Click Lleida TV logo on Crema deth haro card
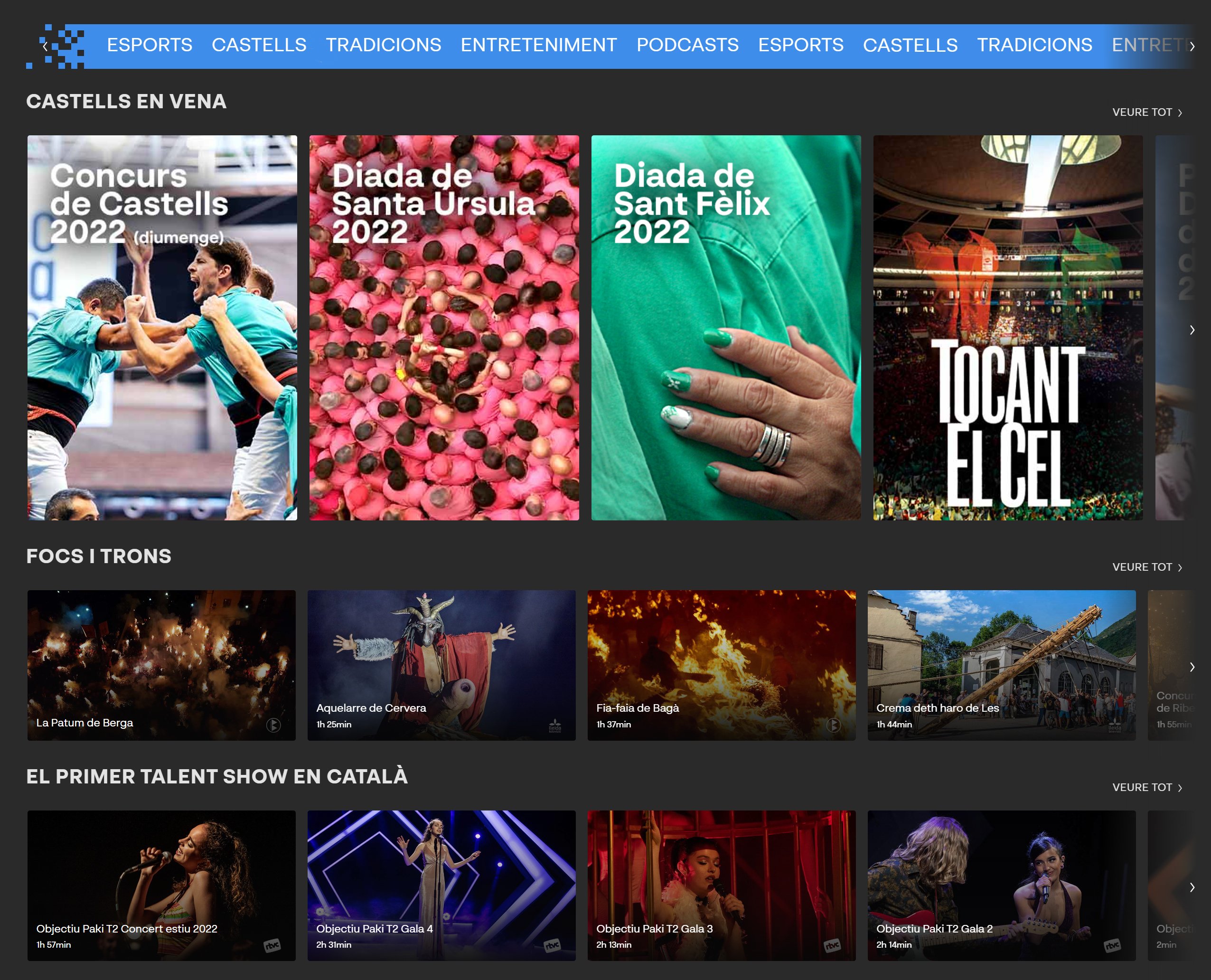Screen dimensions: 1211x980 pyautogui.click(x=1115, y=726)
